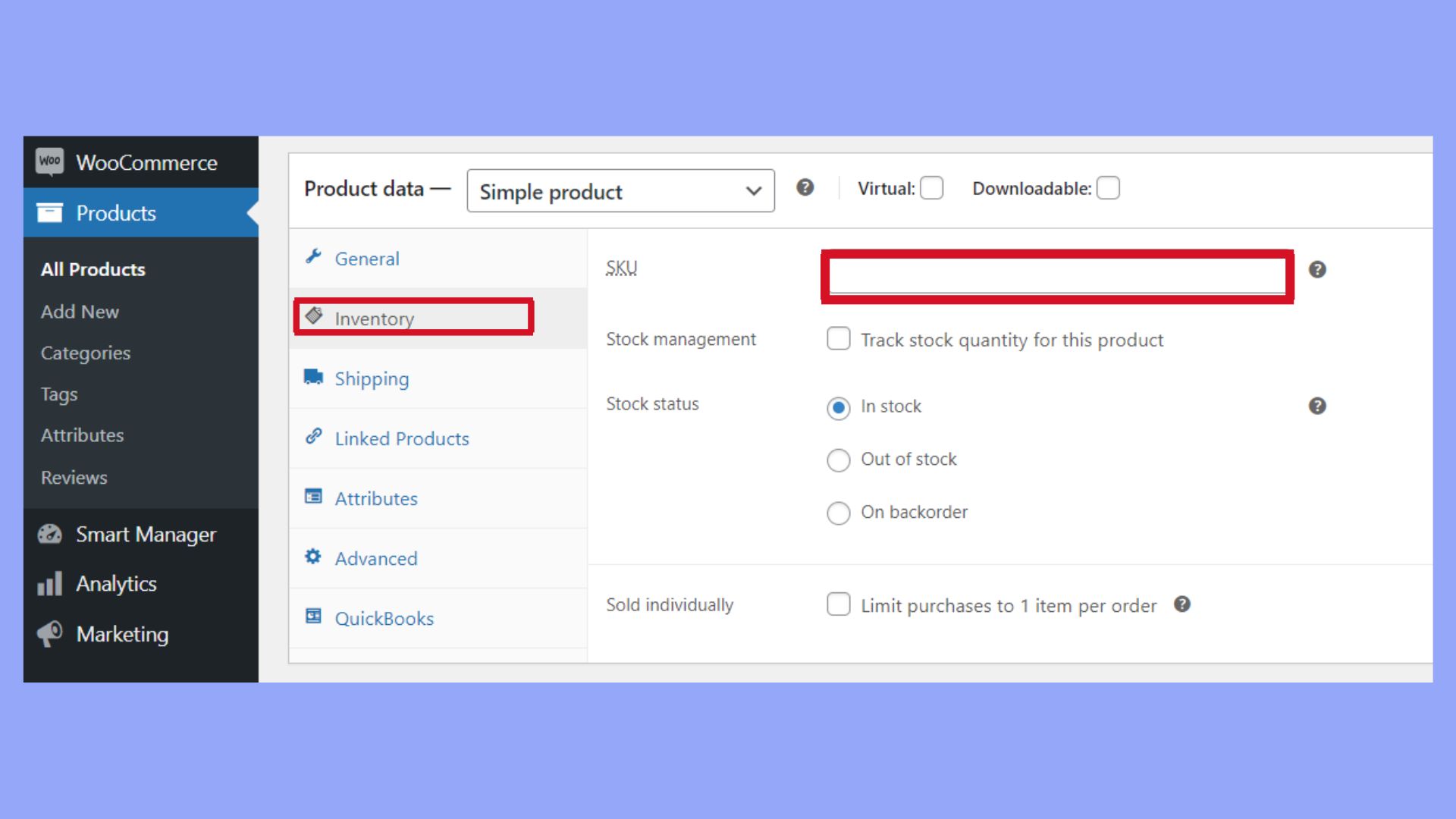The height and width of the screenshot is (819, 1456).
Task: Go to Add New in Products menu
Action: click(x=80, y=312)
